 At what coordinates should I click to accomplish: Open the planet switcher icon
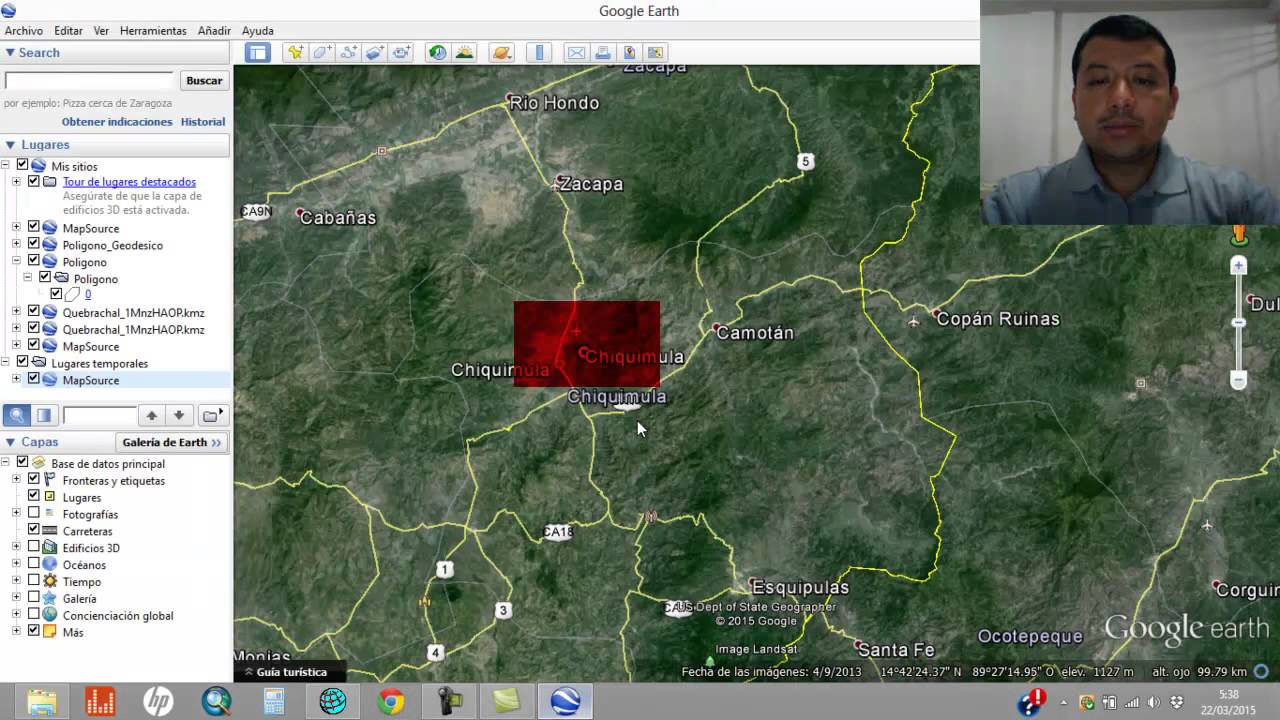click(502, 53)
